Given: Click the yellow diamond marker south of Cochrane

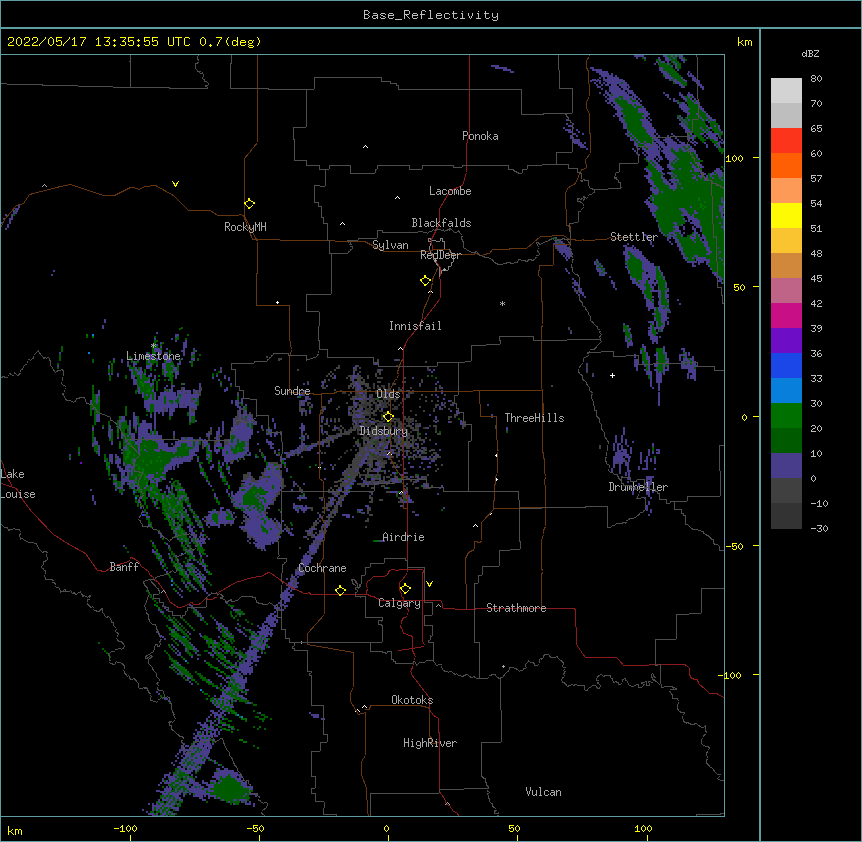Looking at the screenshot, I should 340,590.
